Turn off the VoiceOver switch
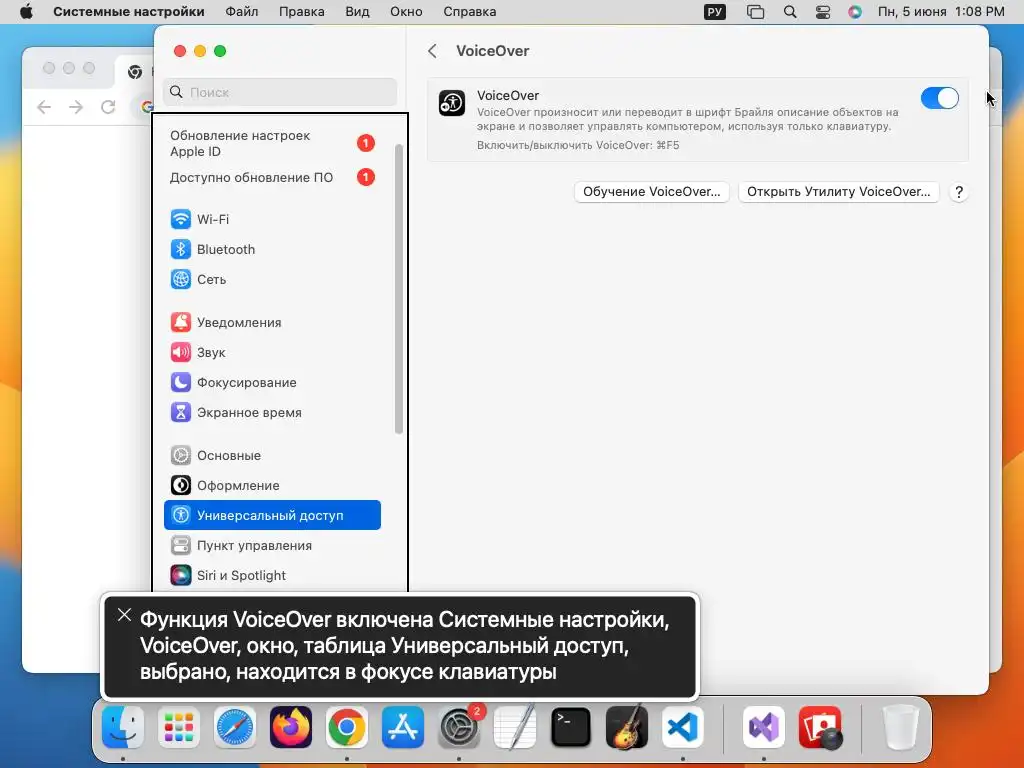 pos(939,98)
